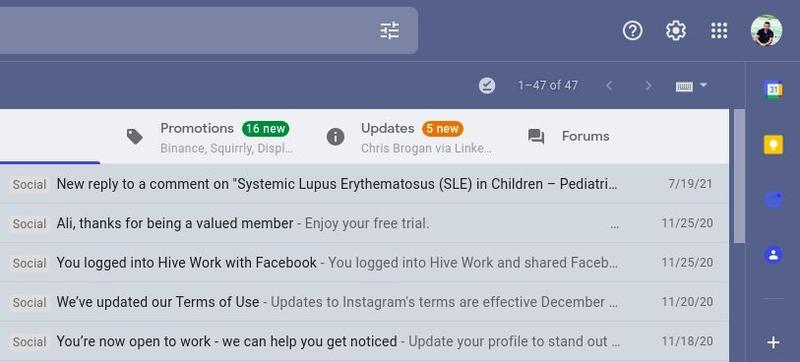Go to newer messages page arrow
This screenshot has width=800, height=362.
(609, 86)
